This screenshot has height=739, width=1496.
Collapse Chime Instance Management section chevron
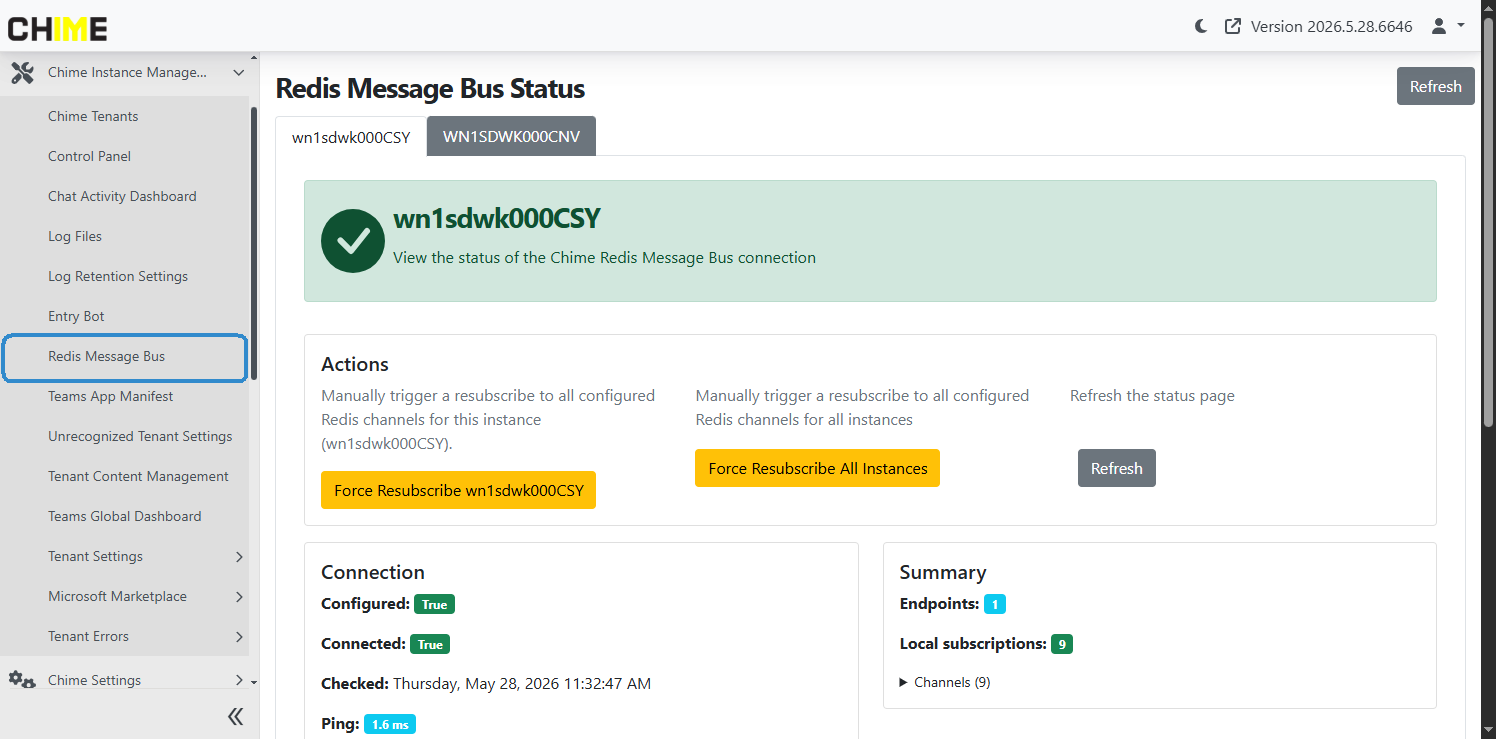pos(239,73)
